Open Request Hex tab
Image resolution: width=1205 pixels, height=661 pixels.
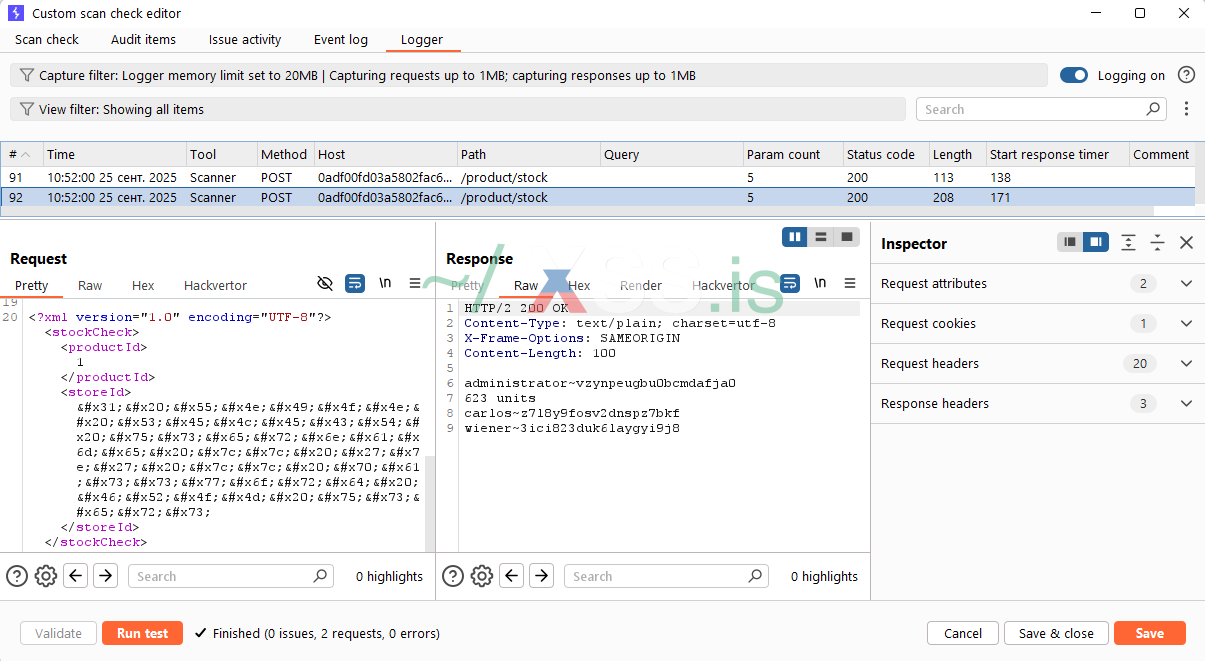point(143,285)
